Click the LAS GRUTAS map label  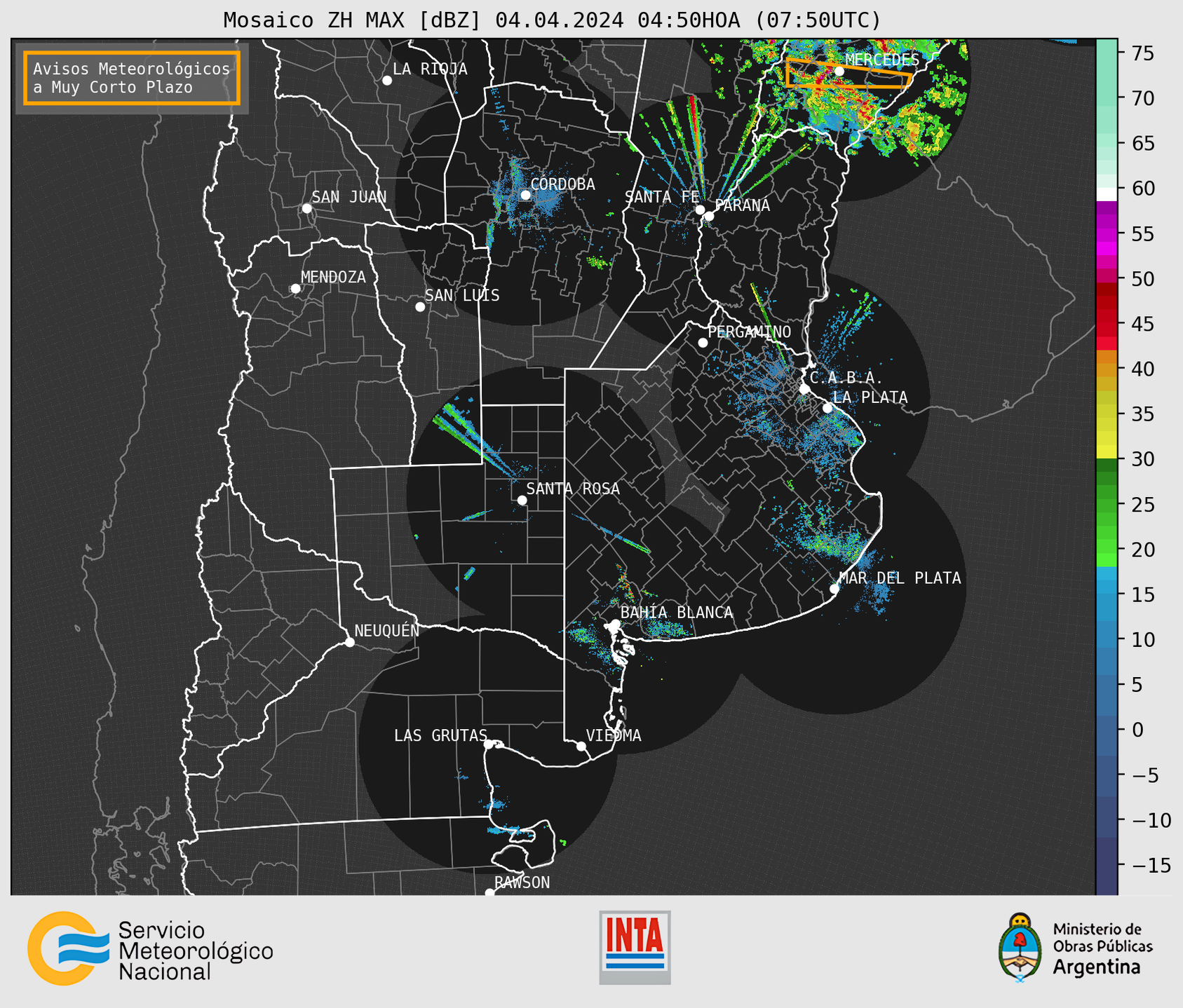440,735
